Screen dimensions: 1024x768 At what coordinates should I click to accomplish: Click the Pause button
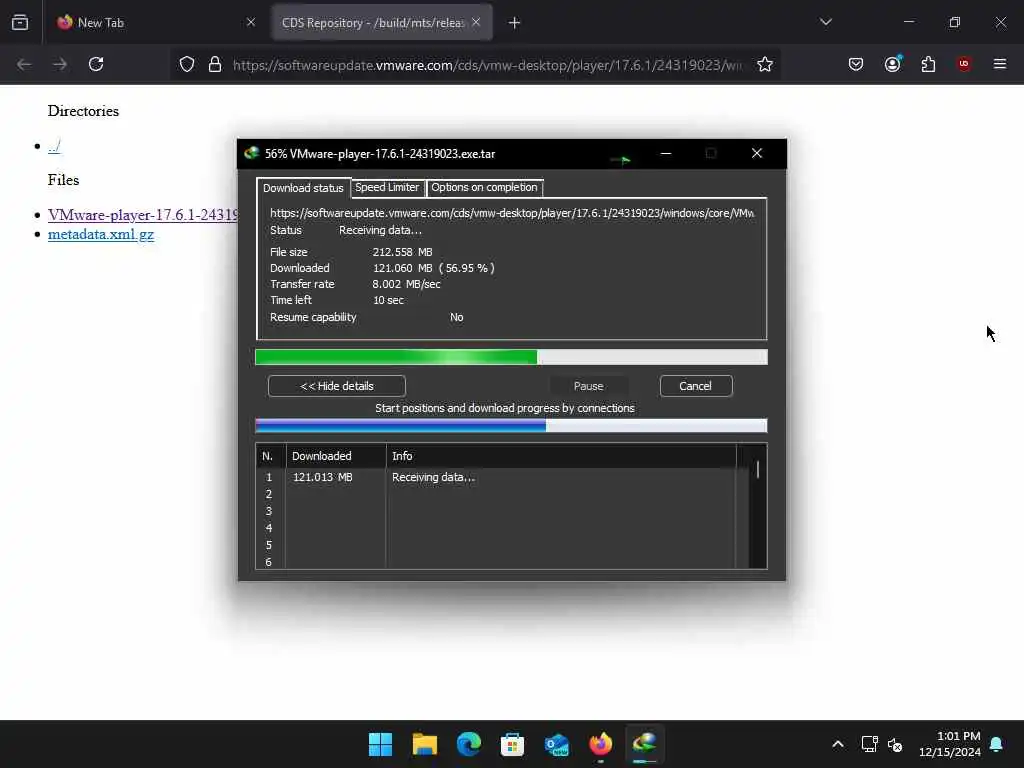pyautogui.click(x=588, y=386)
